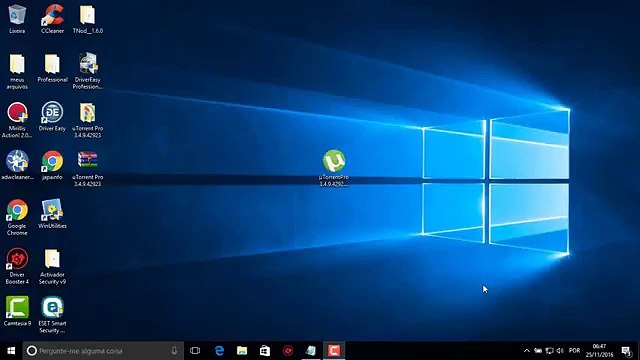Open the POR language selector
This screenshot has height=360, width=640.
[574, 351]
